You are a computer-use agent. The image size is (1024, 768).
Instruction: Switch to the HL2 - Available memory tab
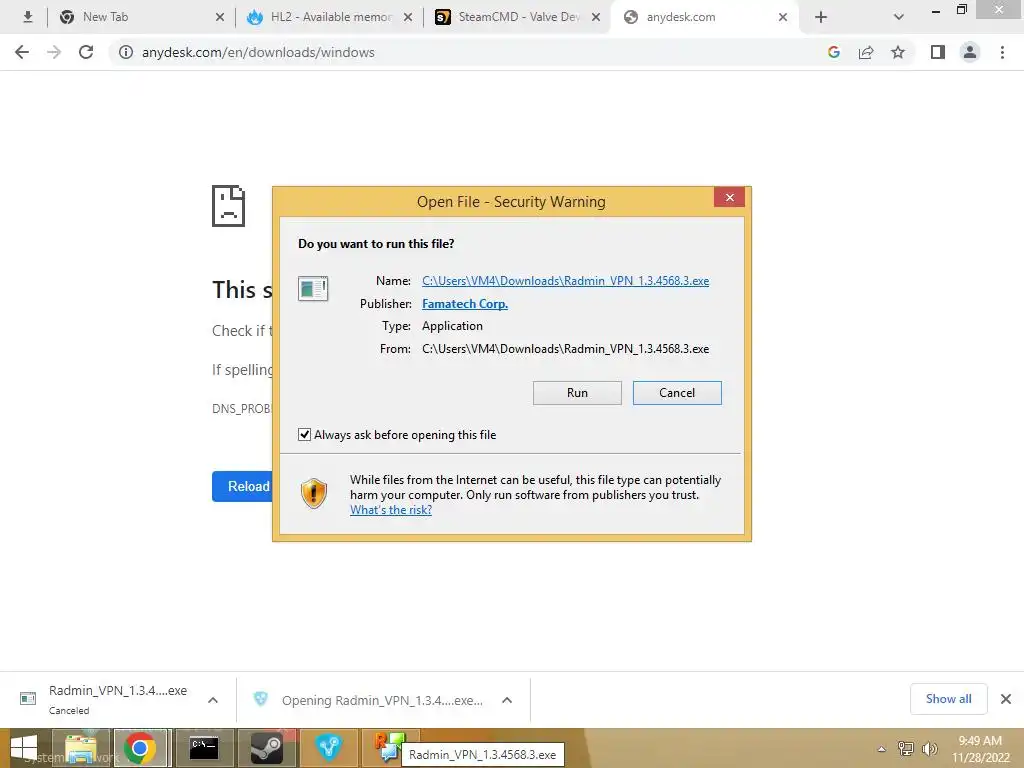coord(330,17)
